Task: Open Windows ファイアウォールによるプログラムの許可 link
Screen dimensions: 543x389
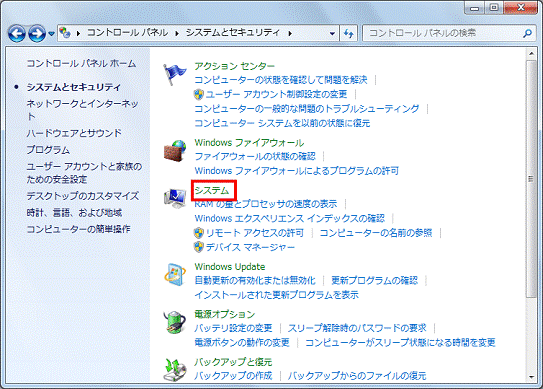Action: tap(296, 171)
